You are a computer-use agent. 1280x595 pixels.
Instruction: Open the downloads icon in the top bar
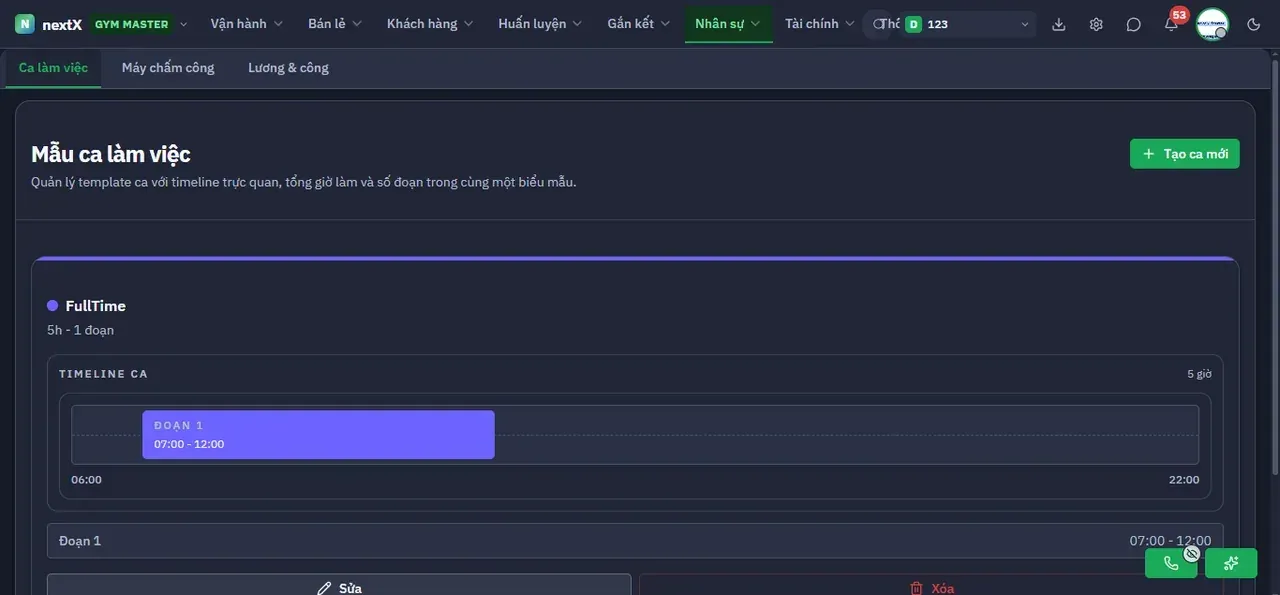tap(1059, 24)
